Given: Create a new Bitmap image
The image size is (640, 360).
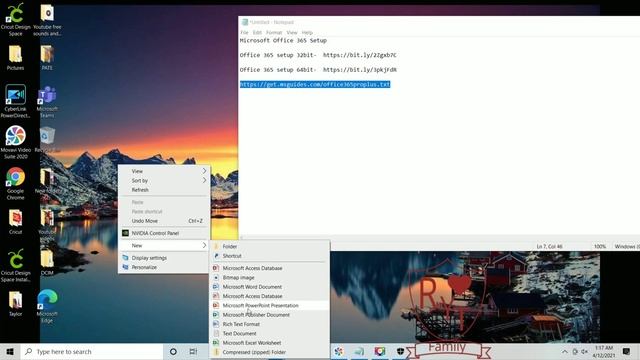Looking at the screenshot, I should [x=269, y=278].
